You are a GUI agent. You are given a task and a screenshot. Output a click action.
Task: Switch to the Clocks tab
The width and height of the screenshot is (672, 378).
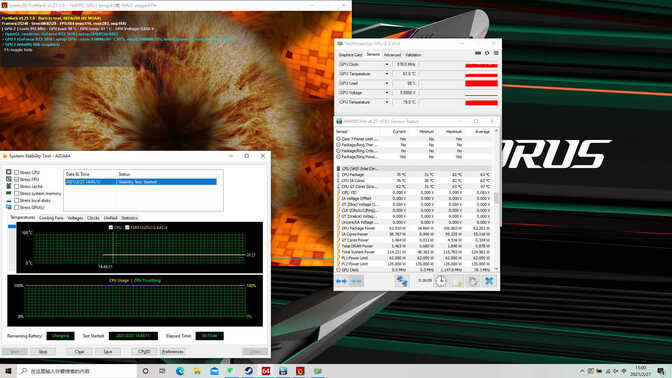pos(93,218)
